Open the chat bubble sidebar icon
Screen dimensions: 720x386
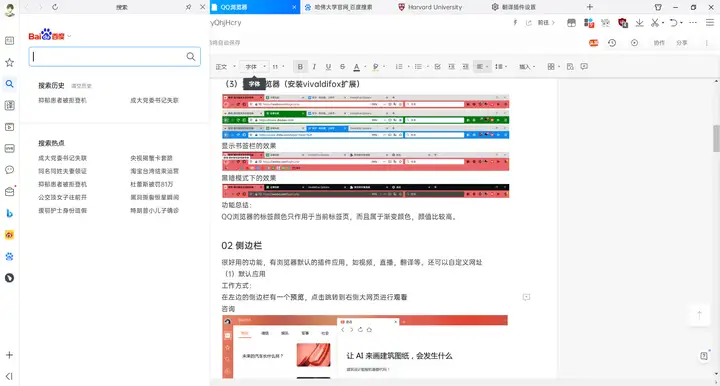click(x=9, y=170)
